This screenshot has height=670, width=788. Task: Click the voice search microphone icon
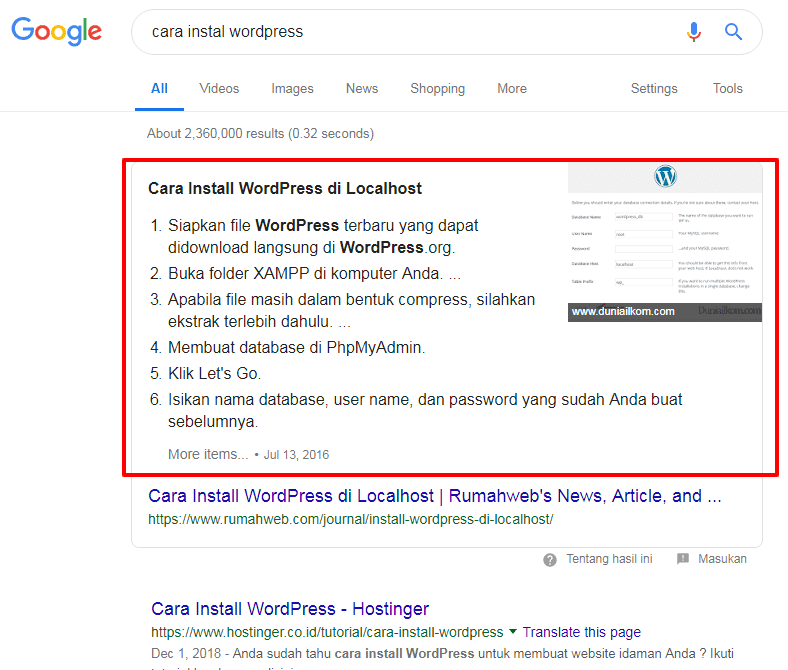[x=694, y=32]
